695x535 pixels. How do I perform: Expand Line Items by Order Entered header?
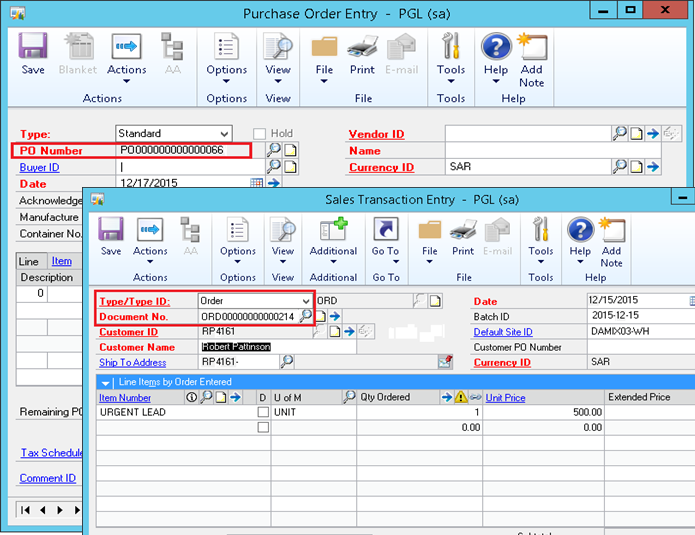click(106, 382)
